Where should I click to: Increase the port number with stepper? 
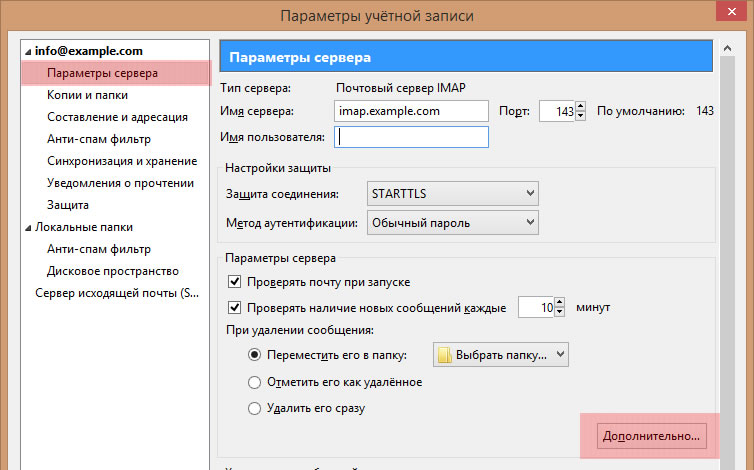pyautogui.click(x=580, y=106)
